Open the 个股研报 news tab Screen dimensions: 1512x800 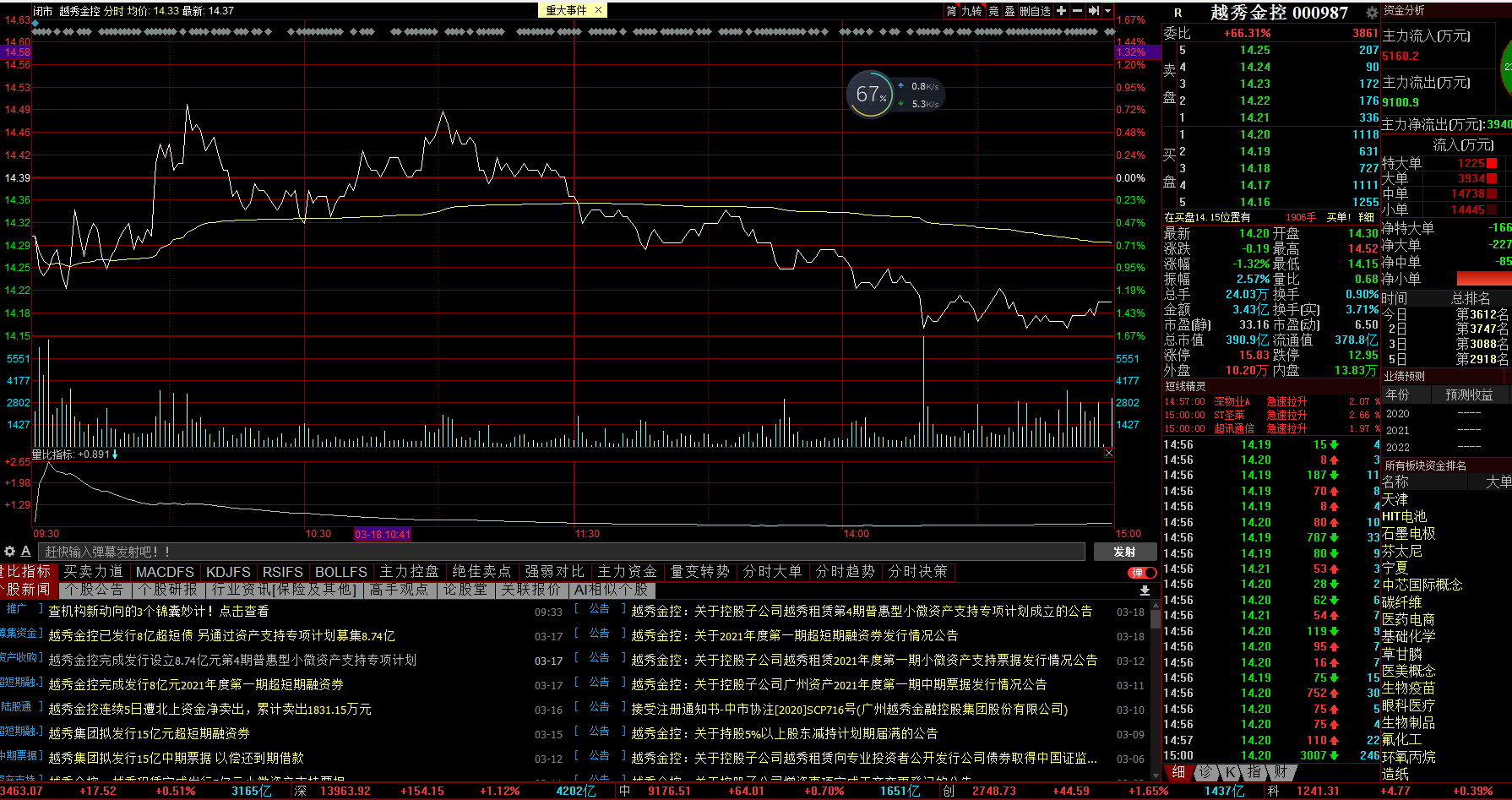tap(169, 590)
